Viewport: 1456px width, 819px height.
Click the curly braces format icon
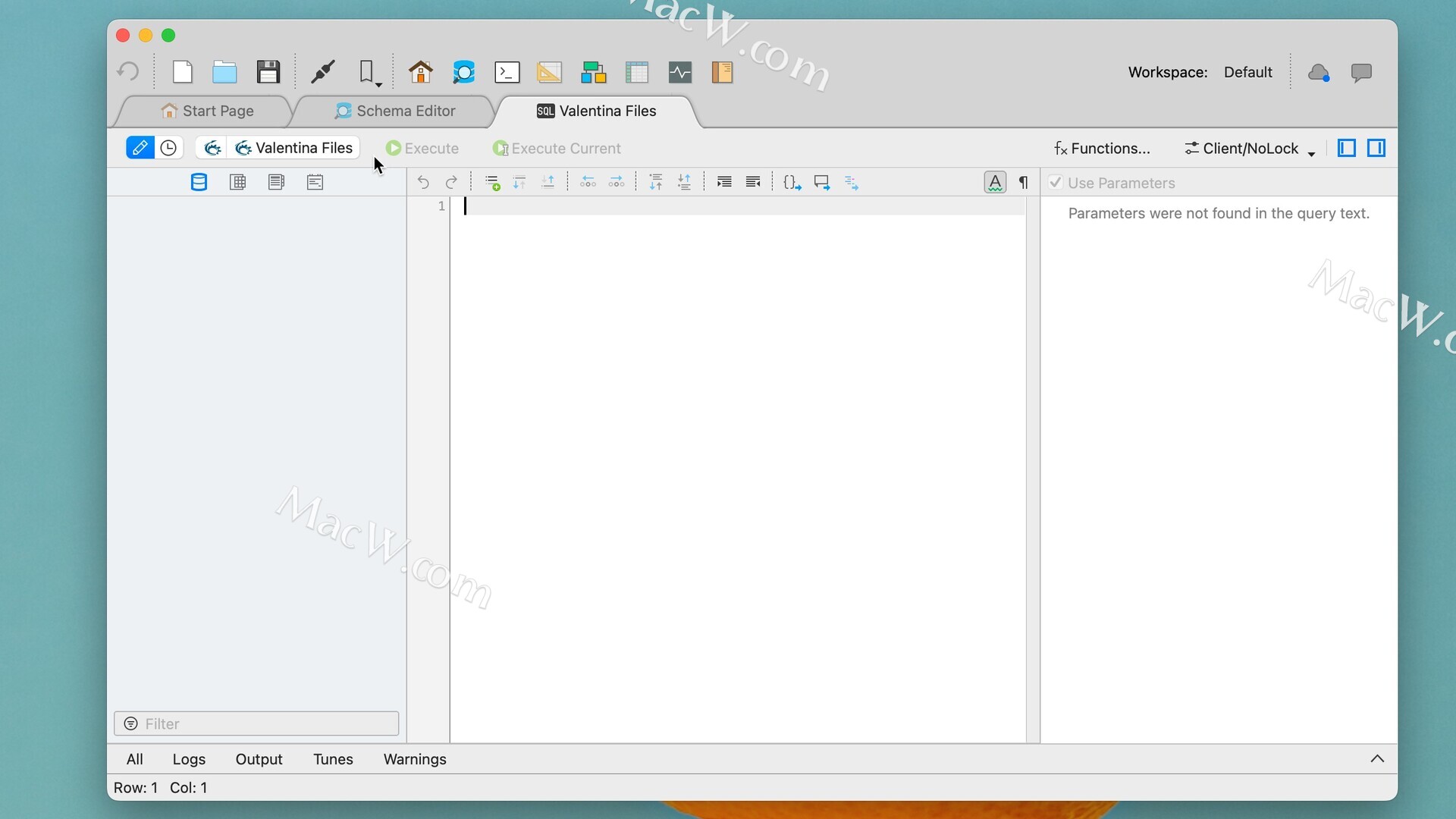pos(792,182)
